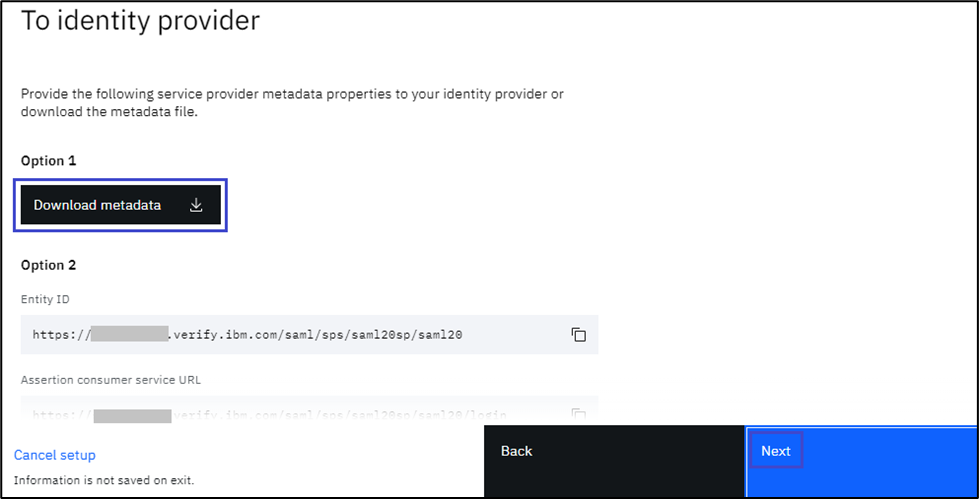Image resolution: width=979 pixels, height=499 pixels.
Task: Click the To identity provider heading
Action: click(x=140, y=21)
